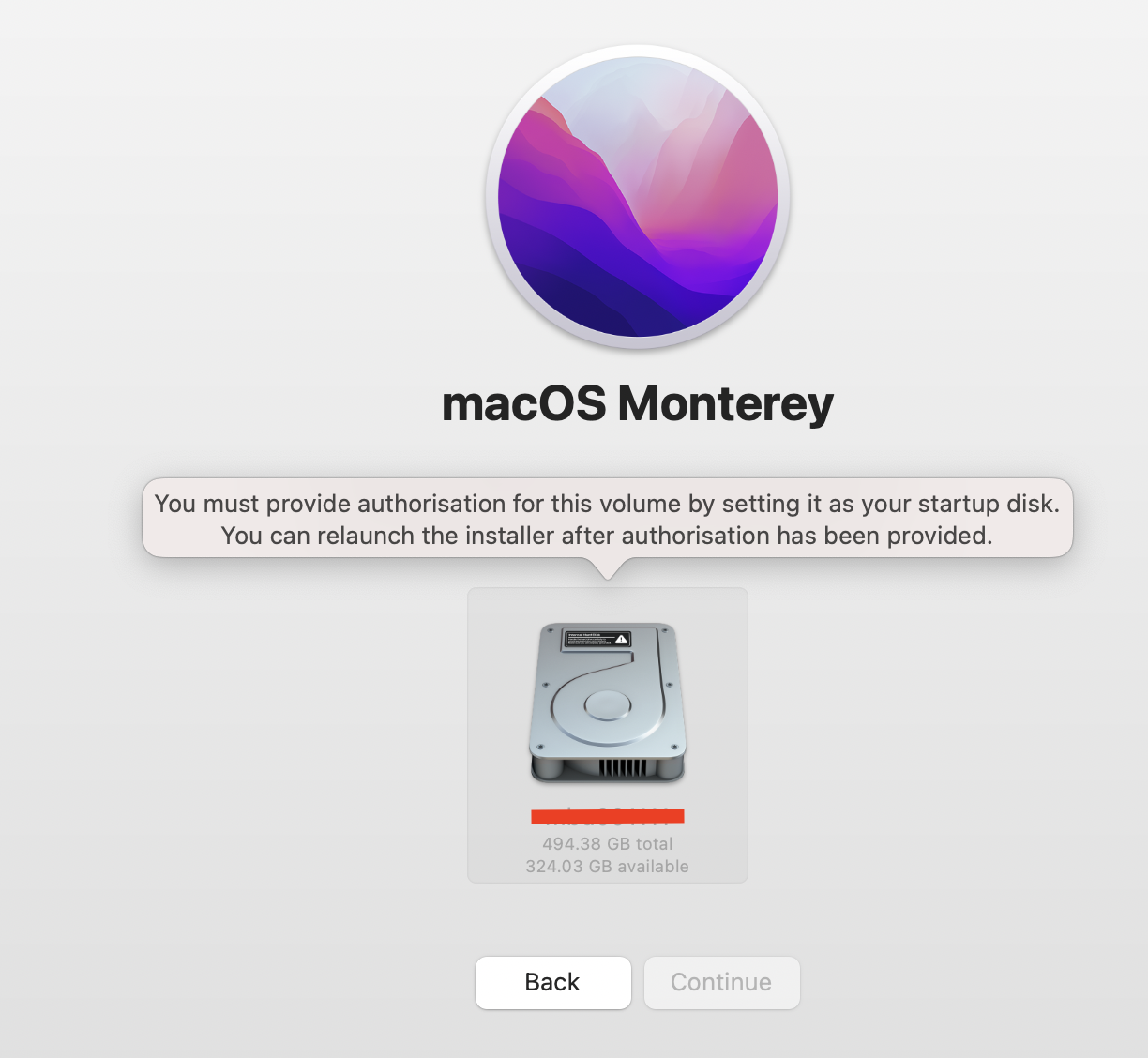
Task: Click the vent grille on hard drive icon
Action: coord(623,767)
